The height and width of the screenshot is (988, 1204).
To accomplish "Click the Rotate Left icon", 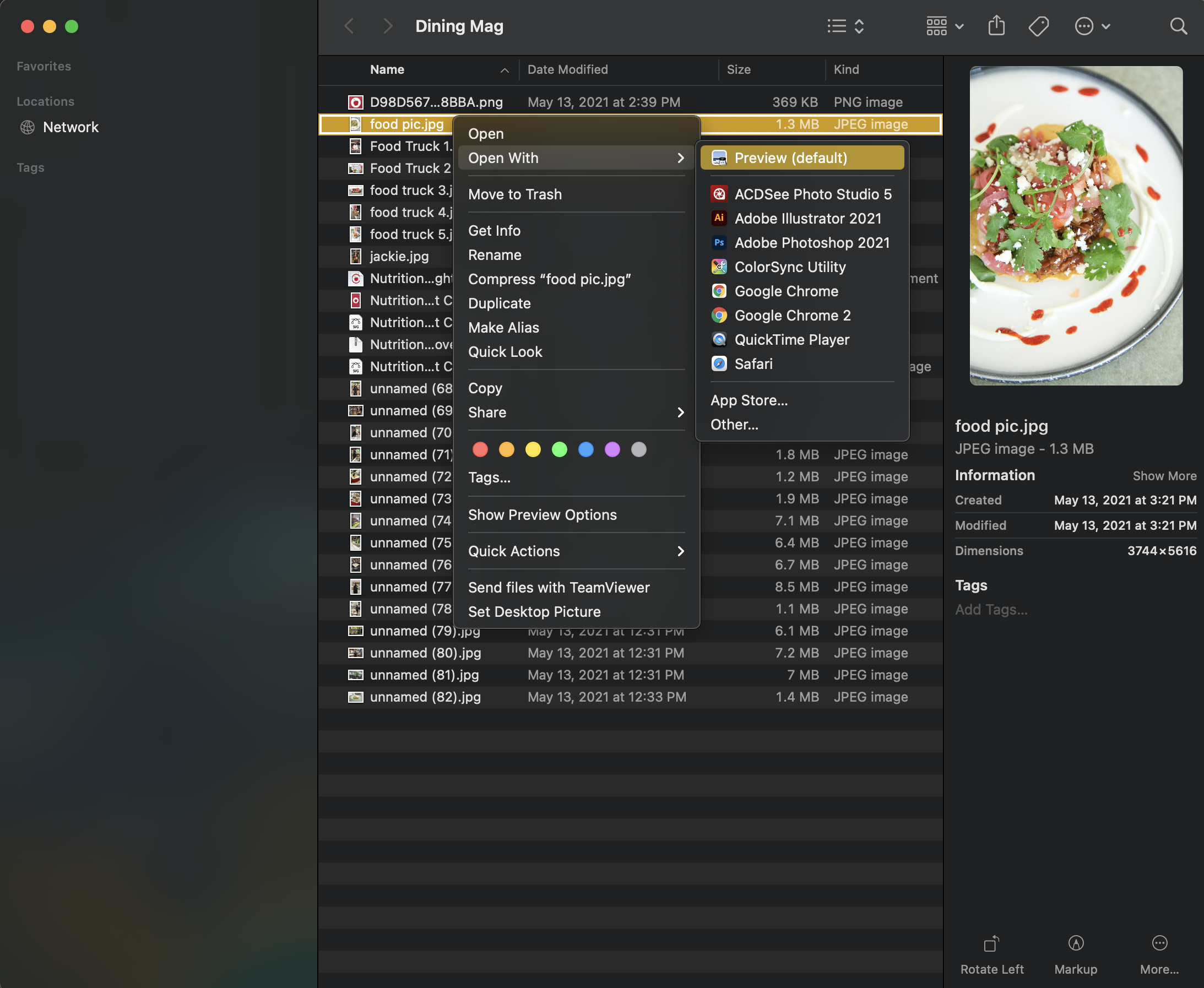I will (x=991, y=944).
